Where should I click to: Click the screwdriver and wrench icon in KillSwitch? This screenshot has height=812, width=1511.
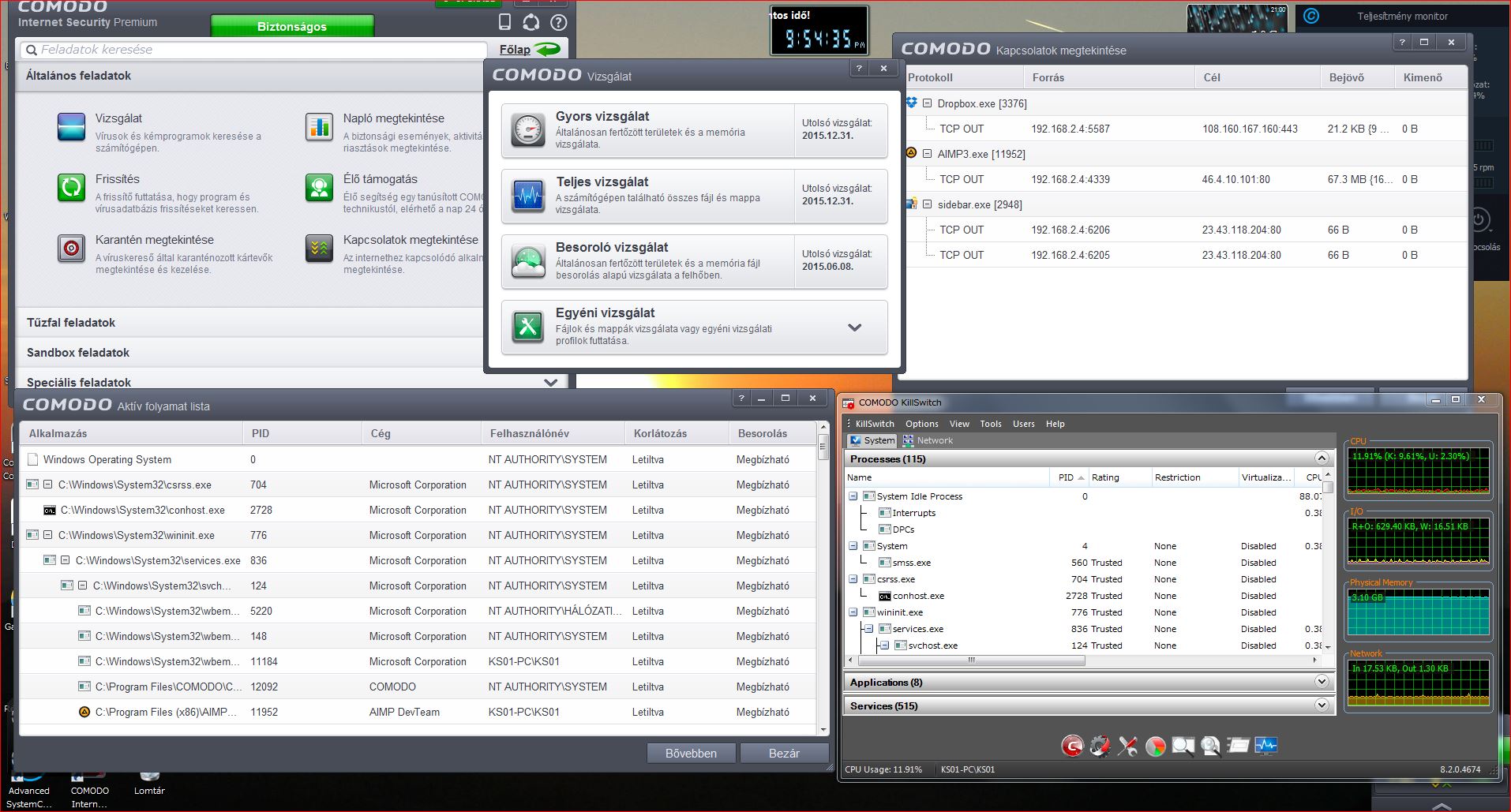[1127, 746]
